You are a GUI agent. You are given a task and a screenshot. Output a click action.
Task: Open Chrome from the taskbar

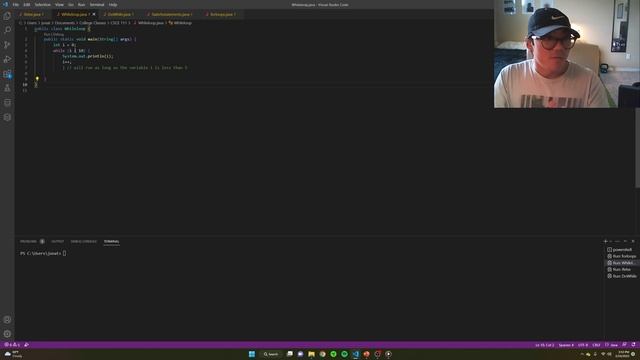click(x=322, y=354)
